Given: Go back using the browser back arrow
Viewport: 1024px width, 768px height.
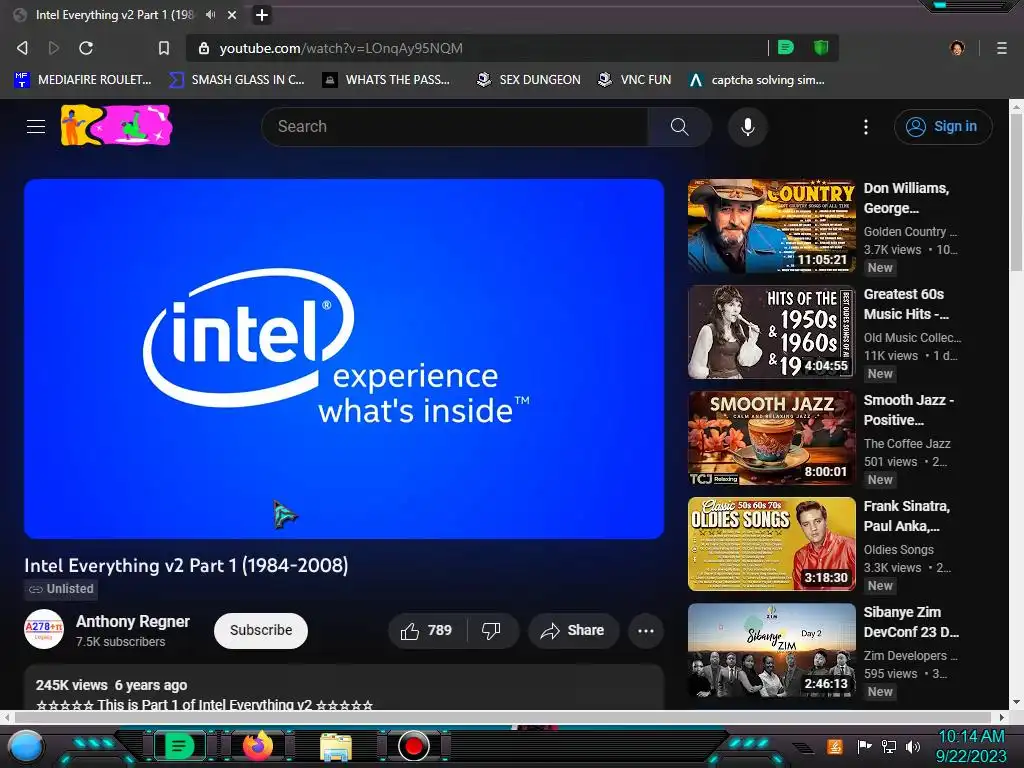Looking at the screenshot, I should coord(22,48).
